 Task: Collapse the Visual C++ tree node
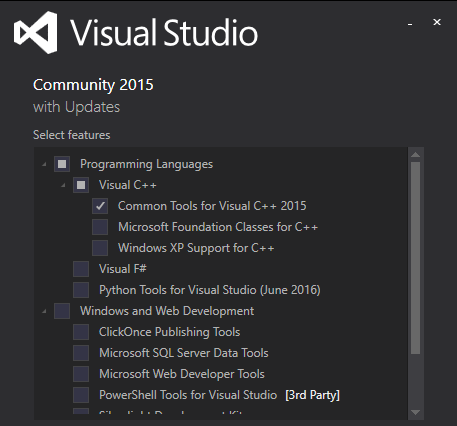[63, 185]
